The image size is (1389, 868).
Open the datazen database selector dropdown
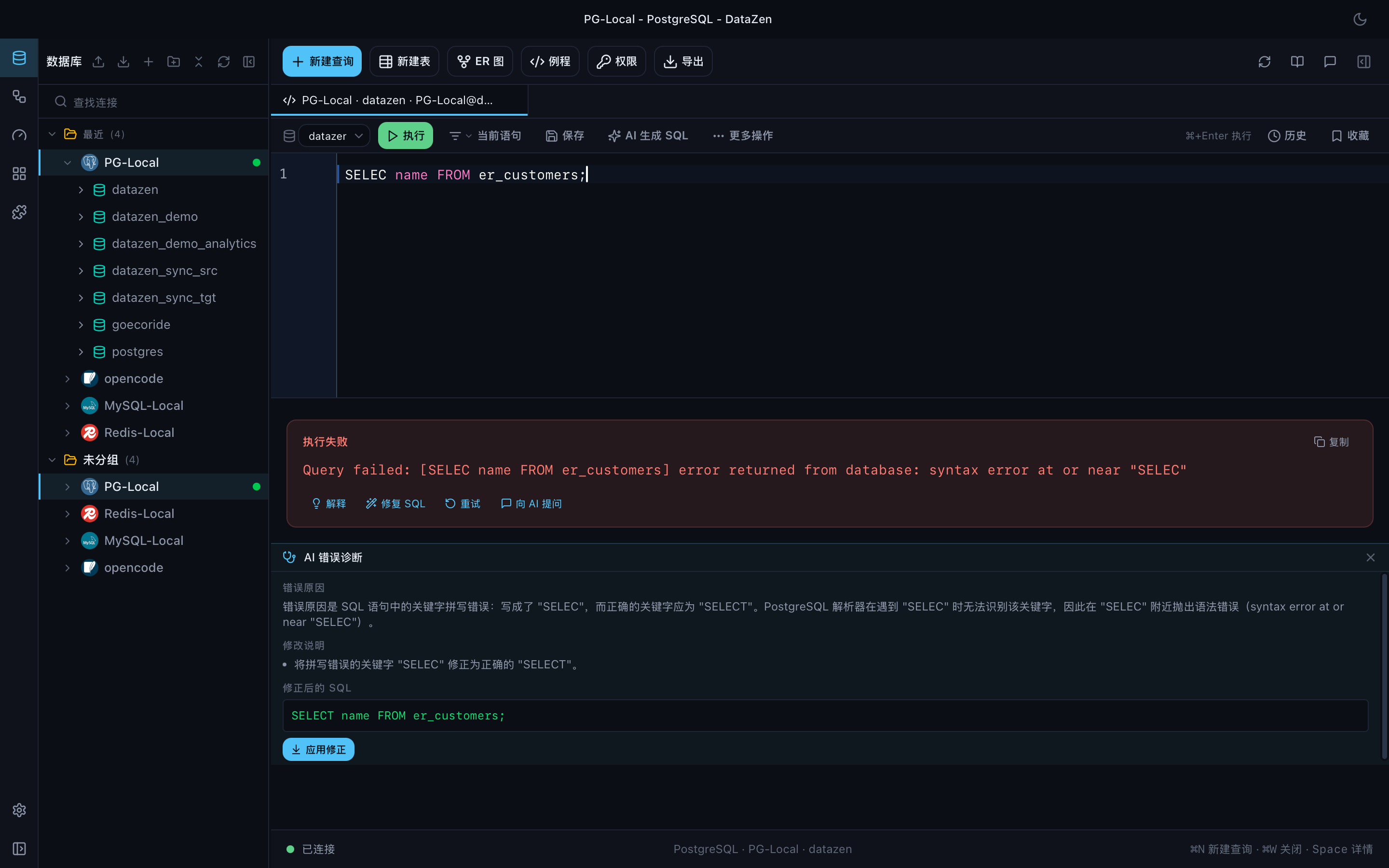point(334,136)
